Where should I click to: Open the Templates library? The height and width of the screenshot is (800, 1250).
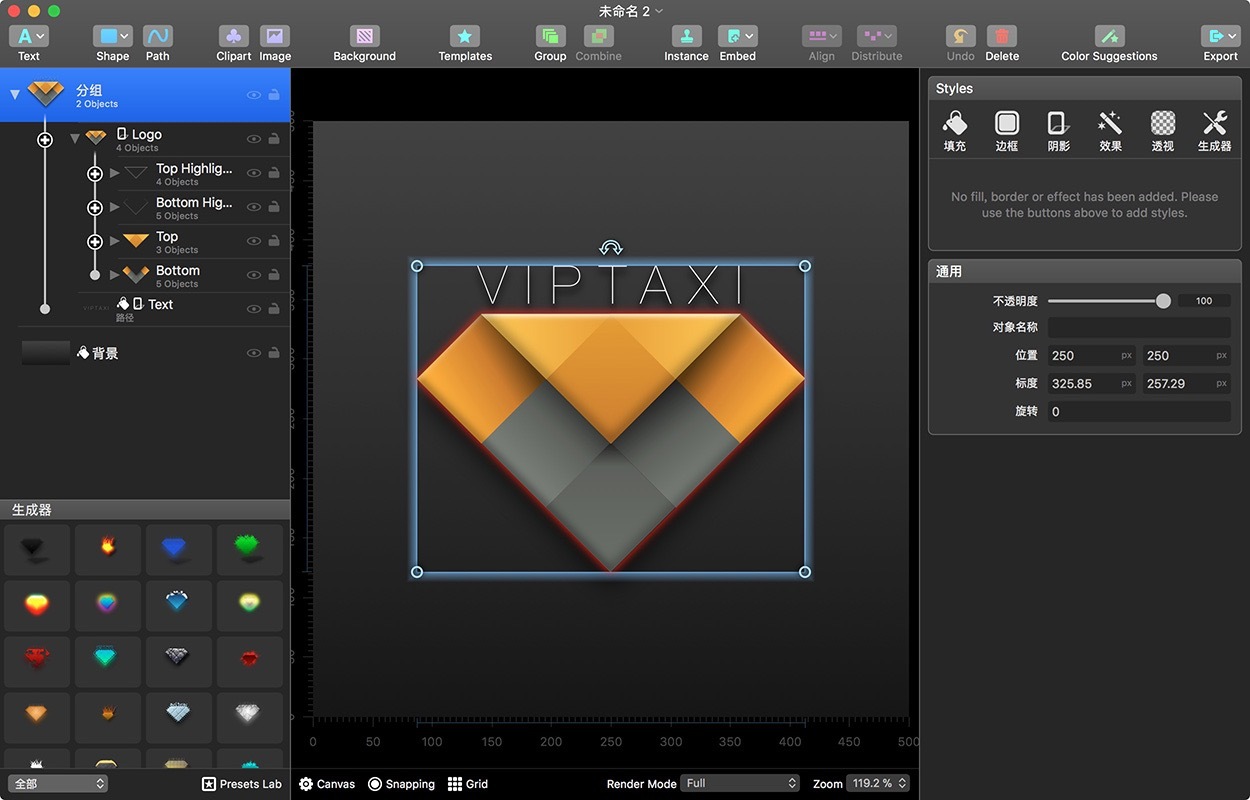point(465,37)
